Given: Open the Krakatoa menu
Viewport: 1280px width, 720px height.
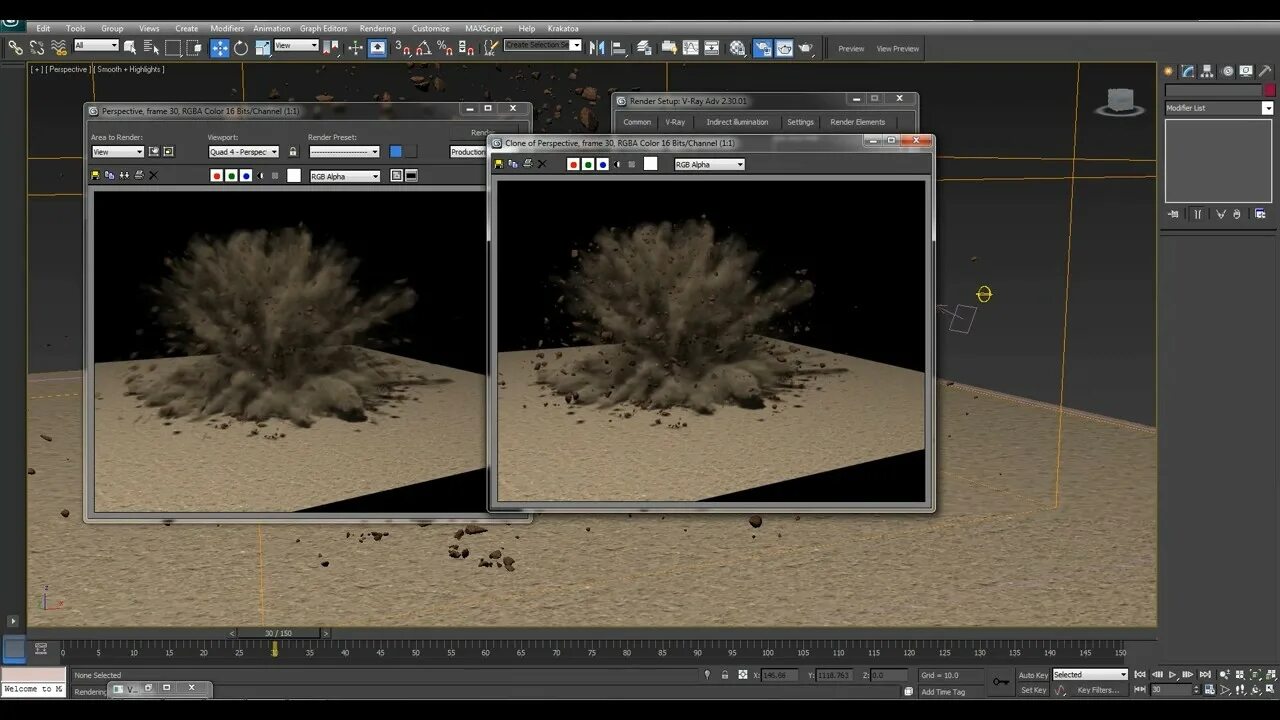Looking at the screenshot, I should pos(563,28).
